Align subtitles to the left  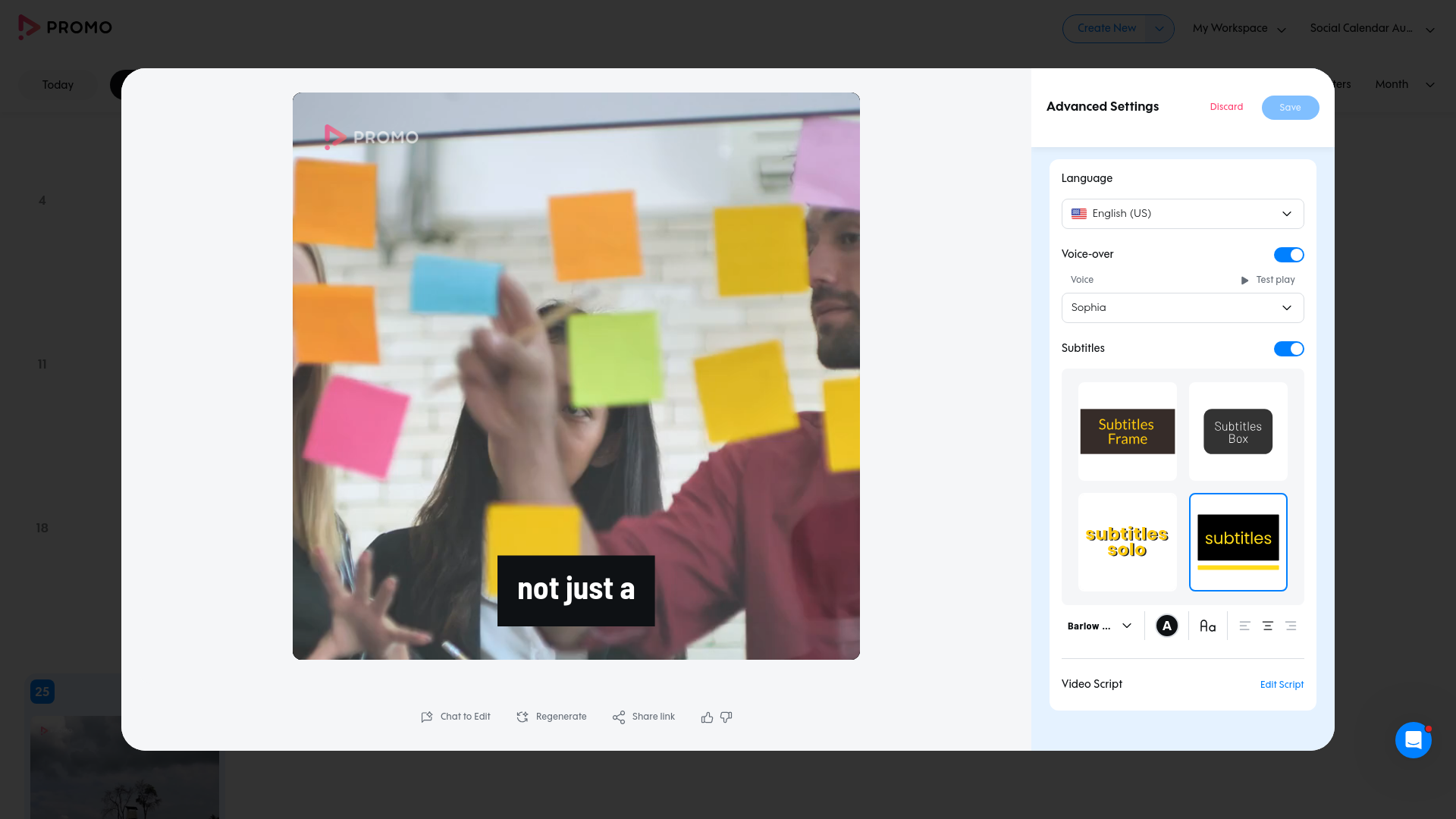click(x=1244, y=626)
